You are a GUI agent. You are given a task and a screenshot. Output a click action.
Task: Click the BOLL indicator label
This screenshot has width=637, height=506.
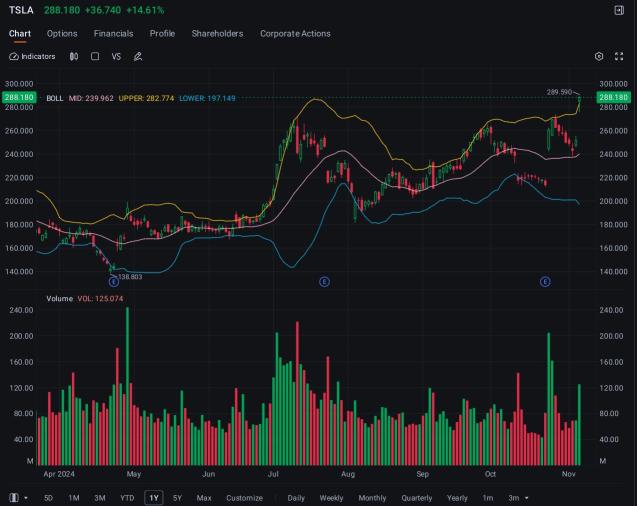pyautogui.click(x=55, y=98)
